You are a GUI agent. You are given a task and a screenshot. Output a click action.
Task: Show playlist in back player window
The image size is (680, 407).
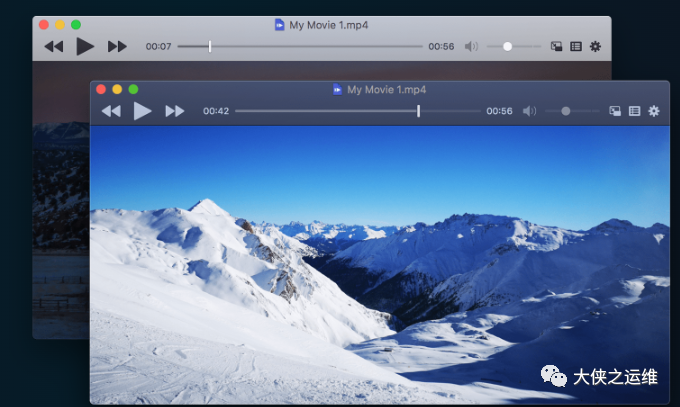click(576, 46)
